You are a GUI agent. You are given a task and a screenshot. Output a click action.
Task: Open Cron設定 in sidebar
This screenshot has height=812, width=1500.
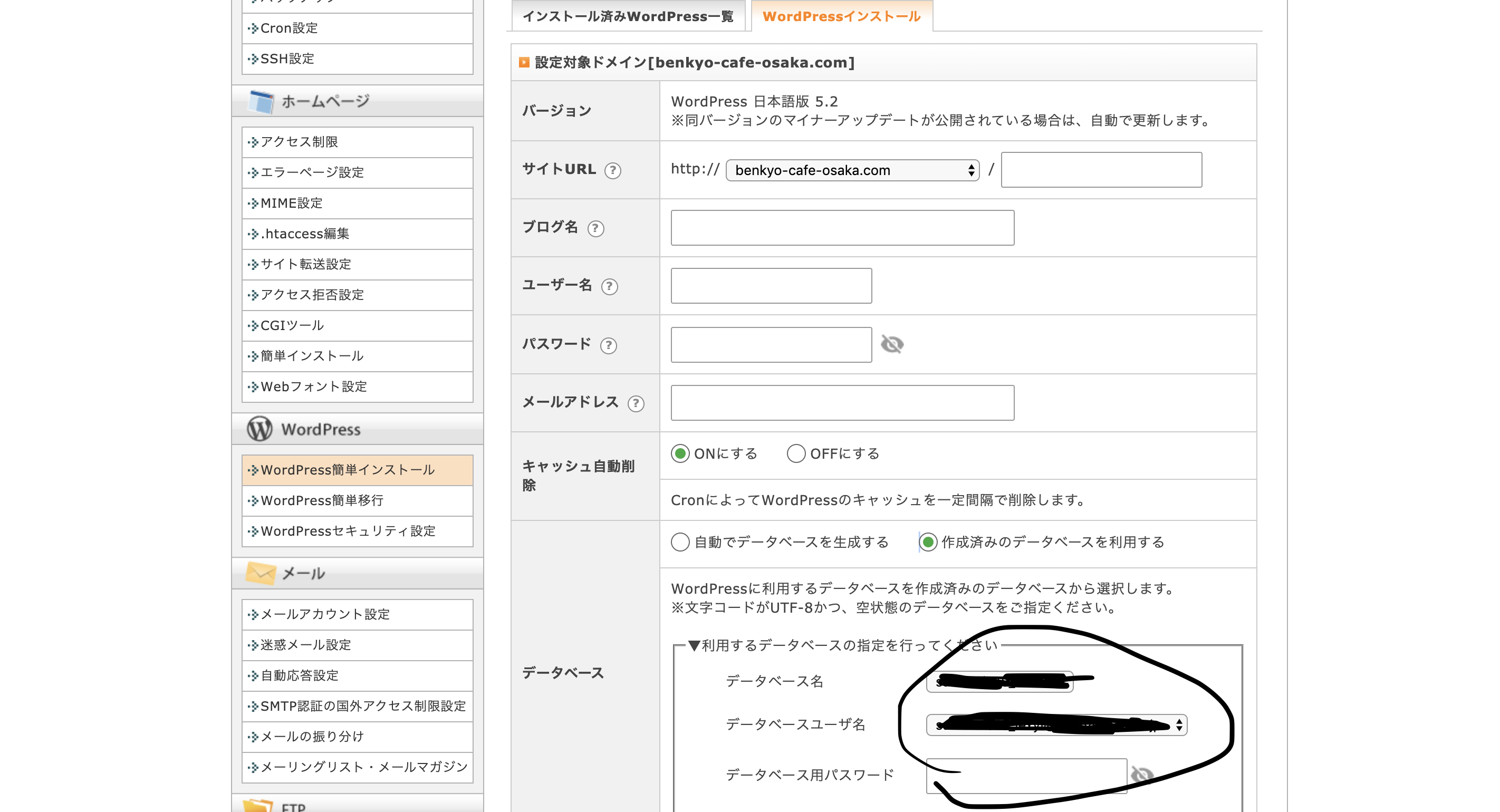(358, 28)
